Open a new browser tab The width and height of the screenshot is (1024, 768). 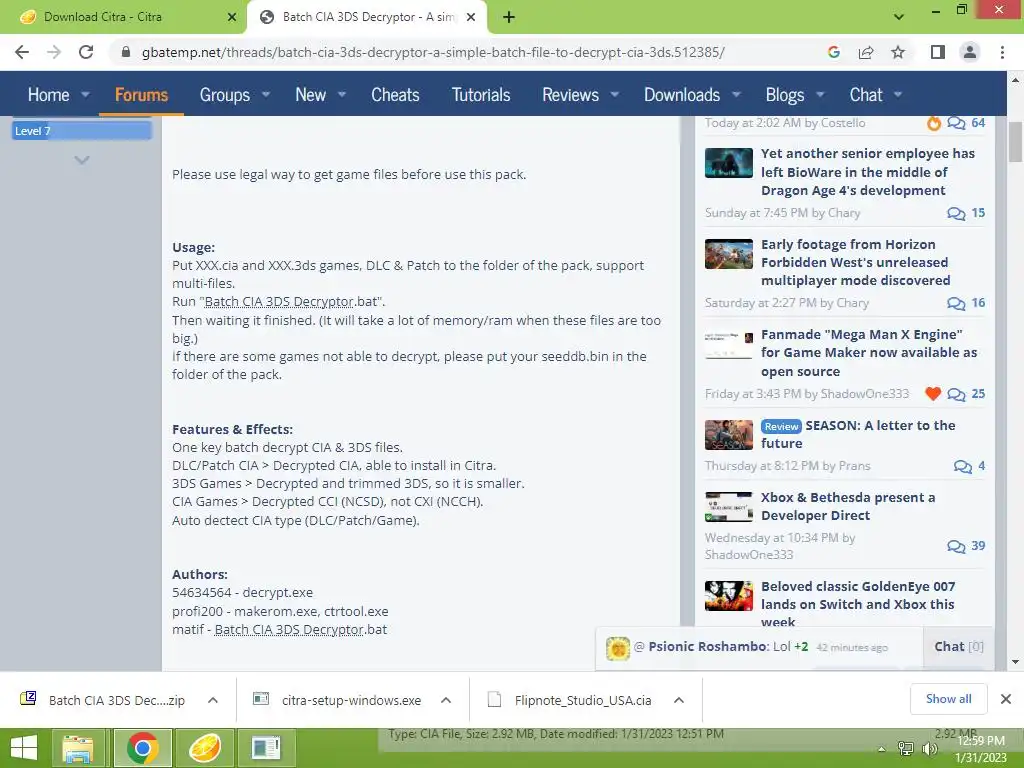(x=509, y=17)
